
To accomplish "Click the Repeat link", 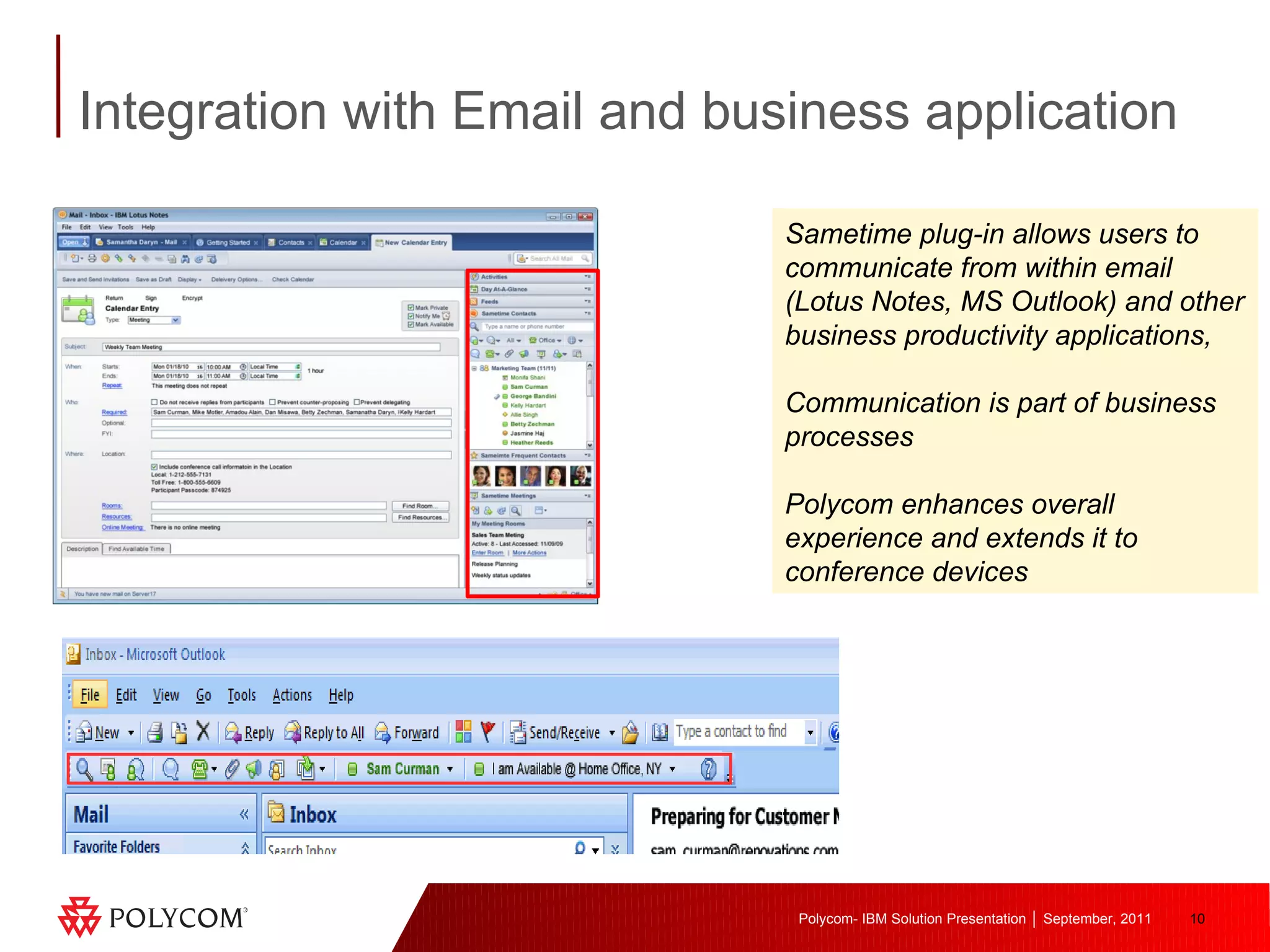I will [x=112, y=386].
